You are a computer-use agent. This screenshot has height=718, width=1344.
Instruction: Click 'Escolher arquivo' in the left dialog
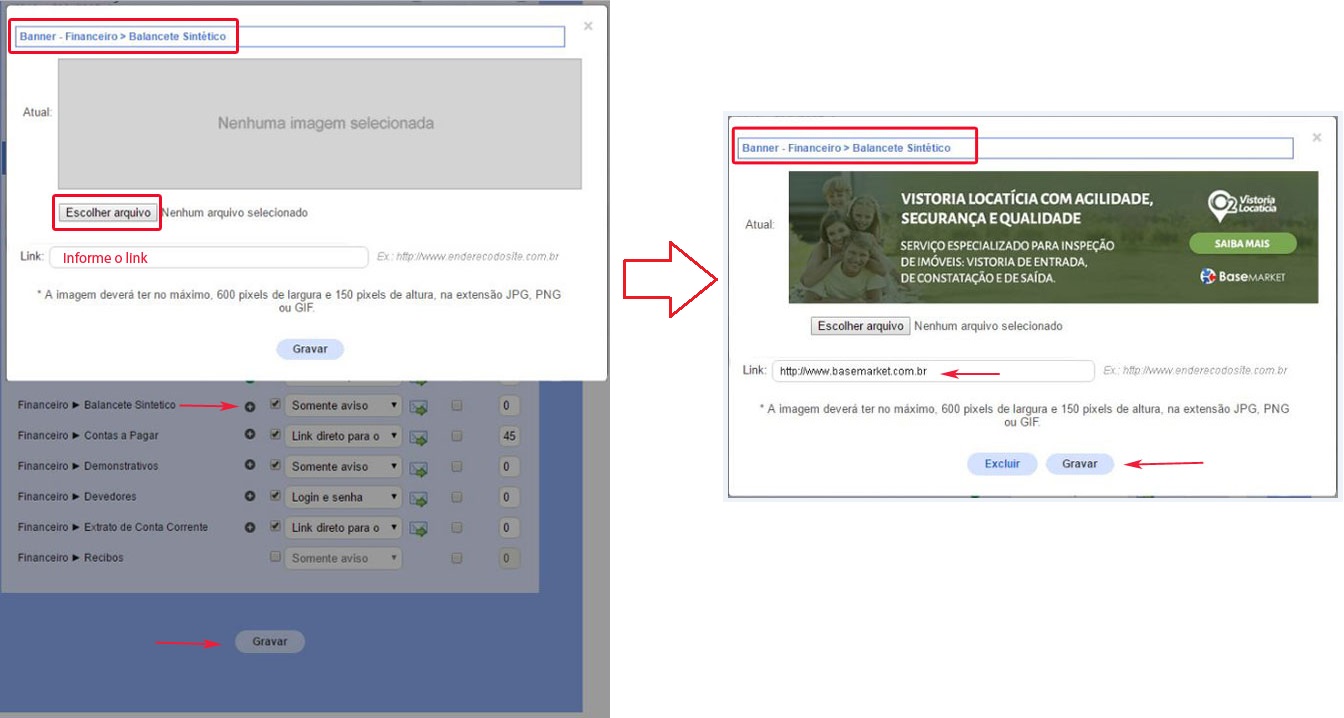point(108,212)
